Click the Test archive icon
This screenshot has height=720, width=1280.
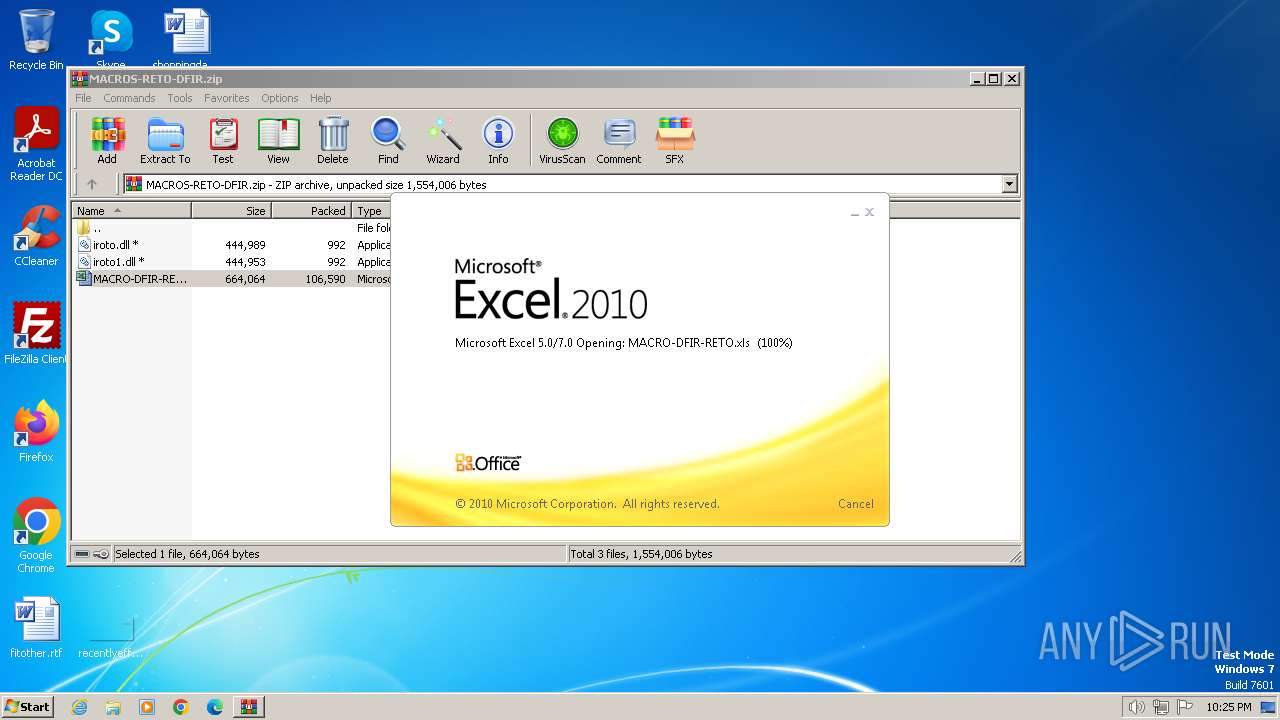[x=223, y=140]
